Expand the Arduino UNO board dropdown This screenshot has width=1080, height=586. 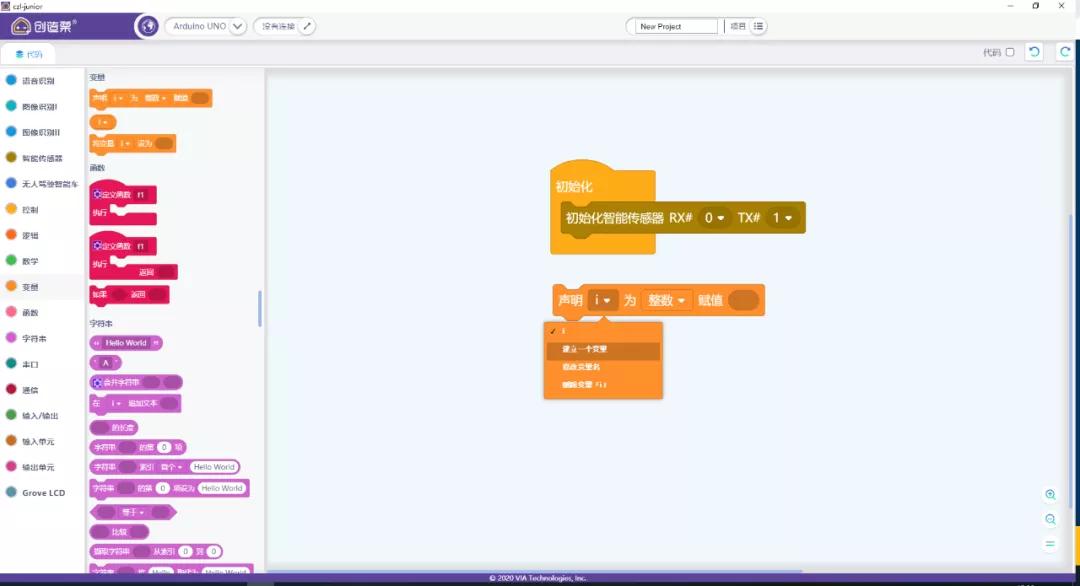237,26
